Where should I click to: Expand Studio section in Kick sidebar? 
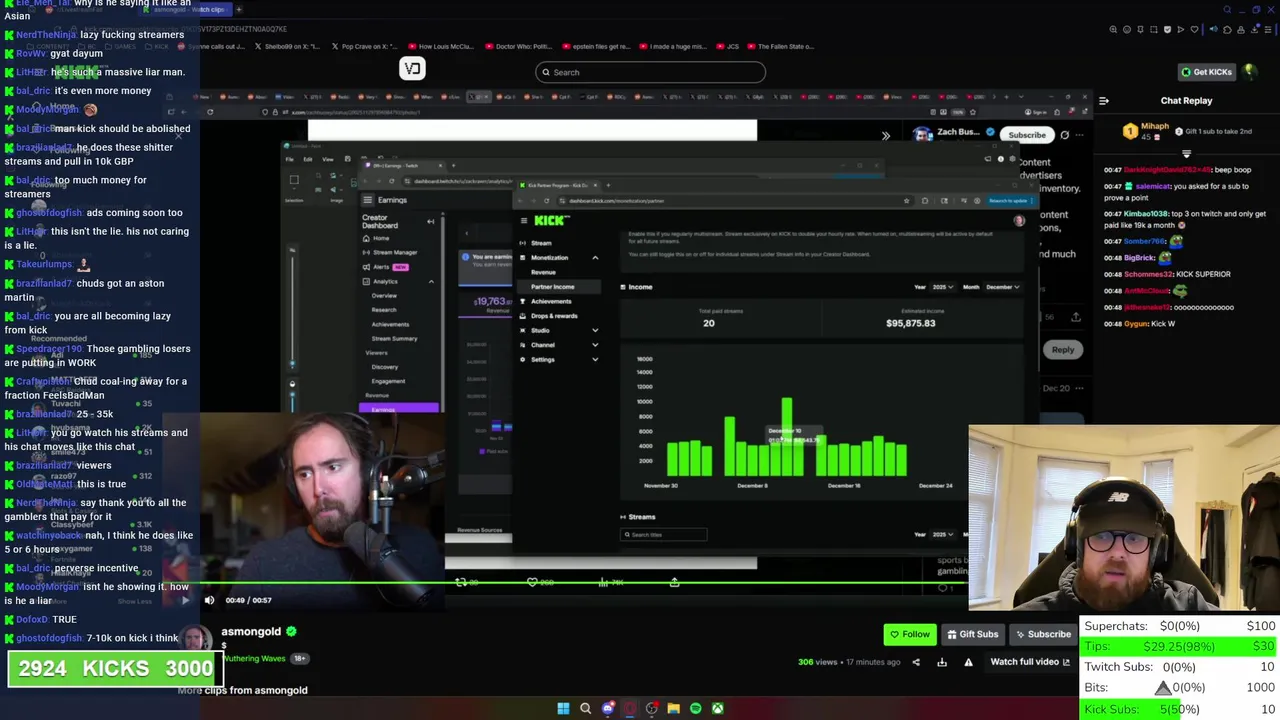(x=595, y=330)
